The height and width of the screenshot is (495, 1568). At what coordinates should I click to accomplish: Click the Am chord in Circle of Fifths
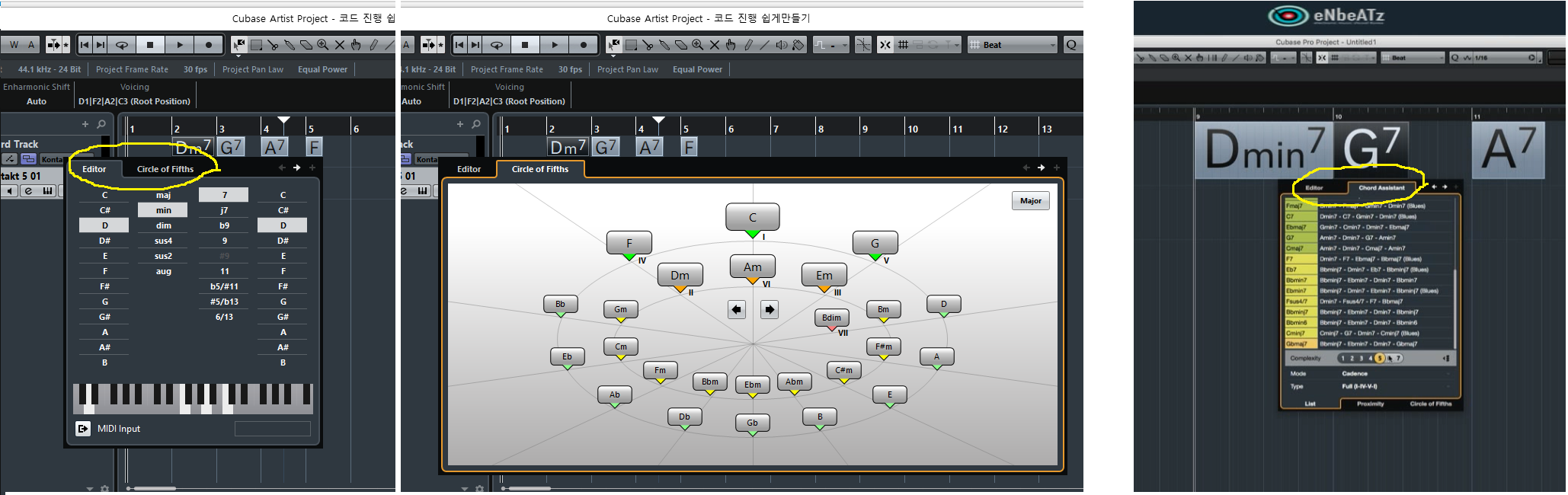[x=753, y=267]
